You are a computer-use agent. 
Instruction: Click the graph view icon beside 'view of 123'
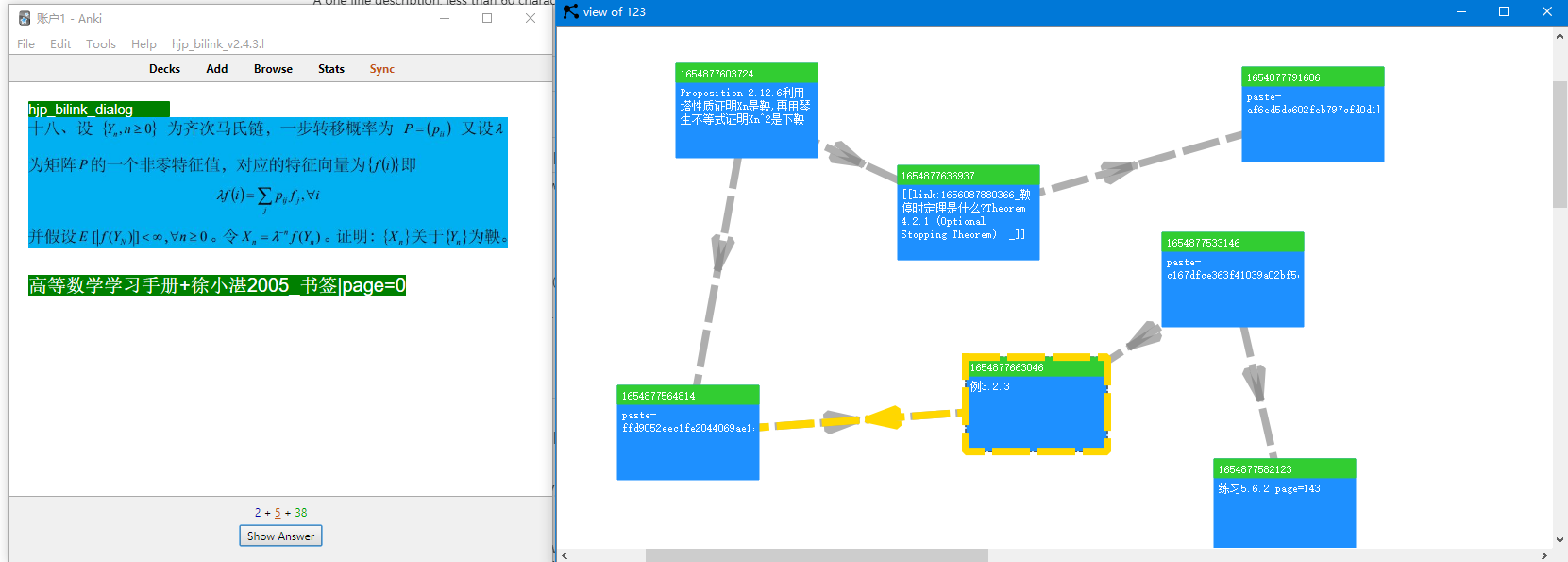coord(571,11)
